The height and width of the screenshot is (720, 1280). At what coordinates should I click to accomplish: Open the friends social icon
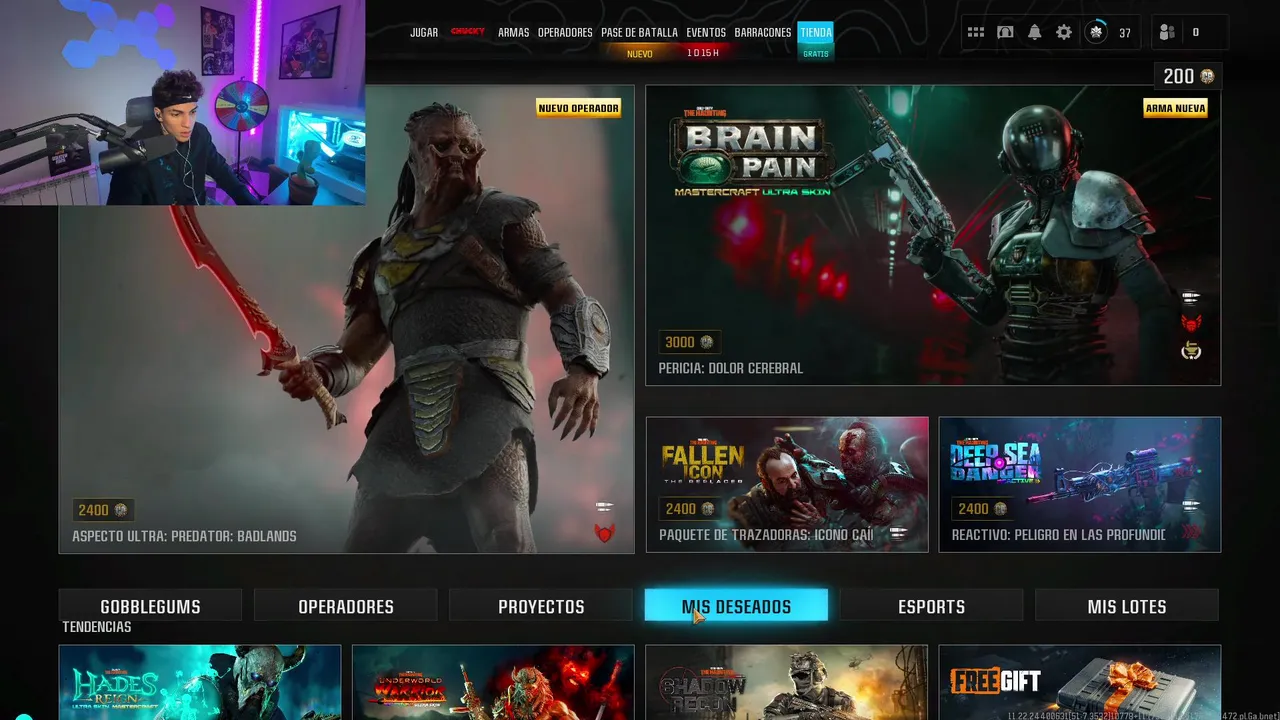[x=1167, y=32]
